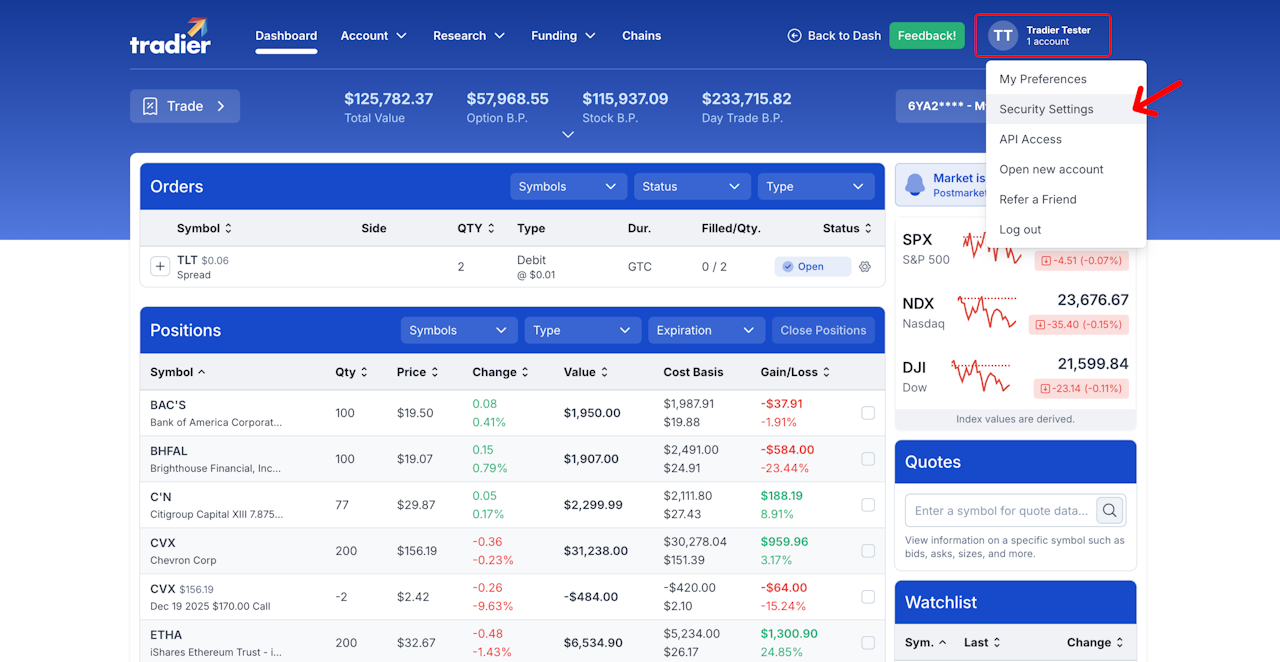
Task: Check the CVX Chevron Corp position checkbox
Action: pyautogui.click(x=868, y=551)
